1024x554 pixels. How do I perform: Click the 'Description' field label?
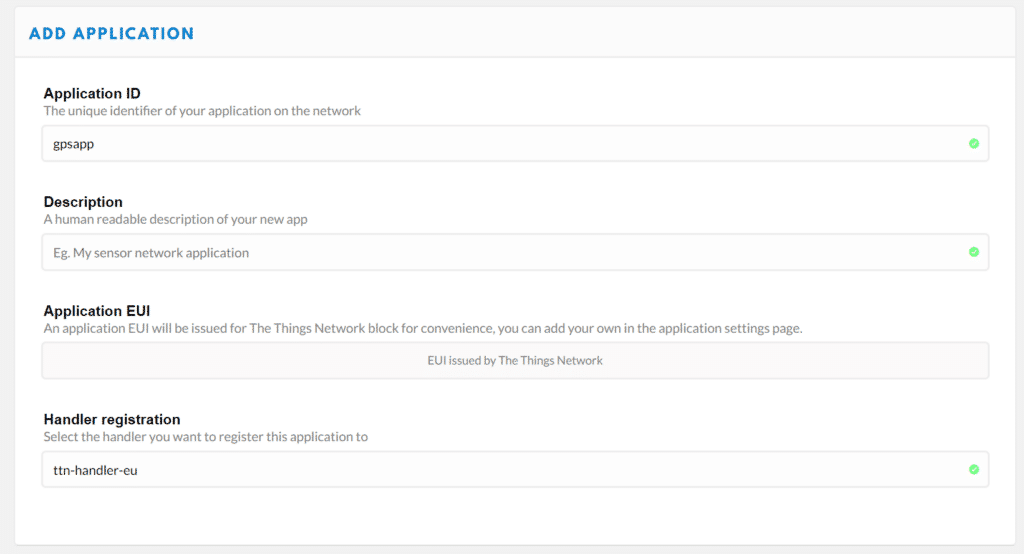83,202
